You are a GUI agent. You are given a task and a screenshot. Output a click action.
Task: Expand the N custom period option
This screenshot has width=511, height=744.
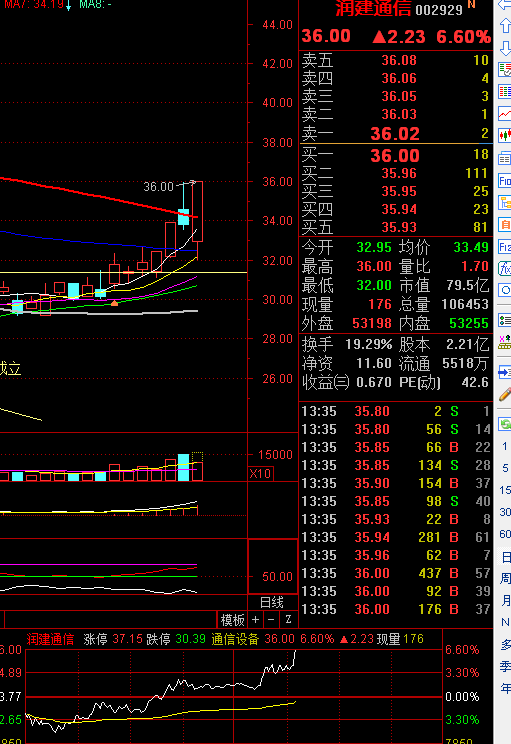tap(505, 622)
